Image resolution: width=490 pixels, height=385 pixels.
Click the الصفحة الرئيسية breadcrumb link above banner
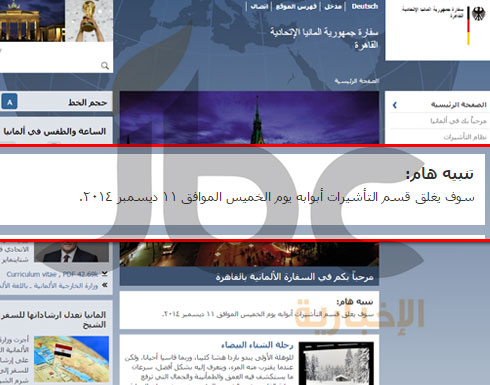[357, 81]
